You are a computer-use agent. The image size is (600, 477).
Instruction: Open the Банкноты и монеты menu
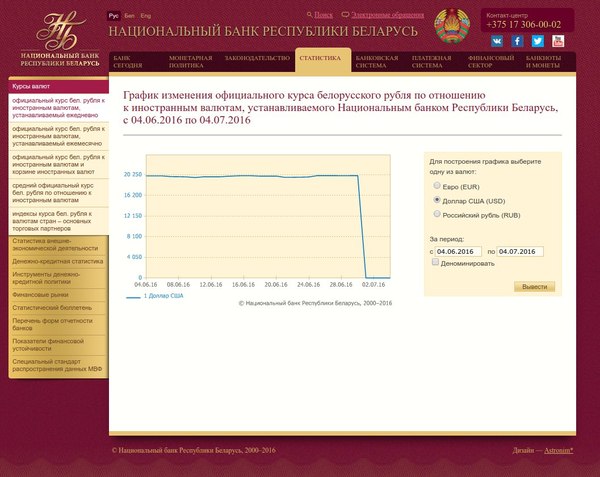[x=543, y=62]
